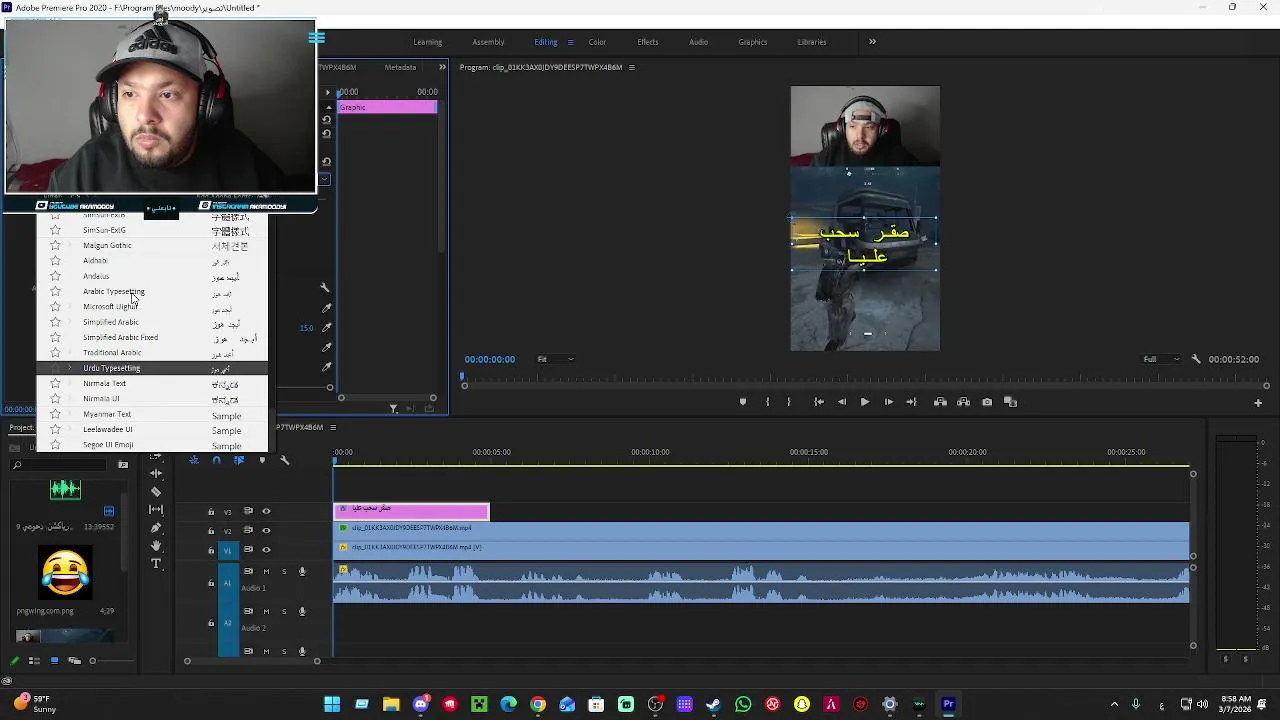
Task: Toggle insert sequences as nests icon
Action: coord(194,460)
